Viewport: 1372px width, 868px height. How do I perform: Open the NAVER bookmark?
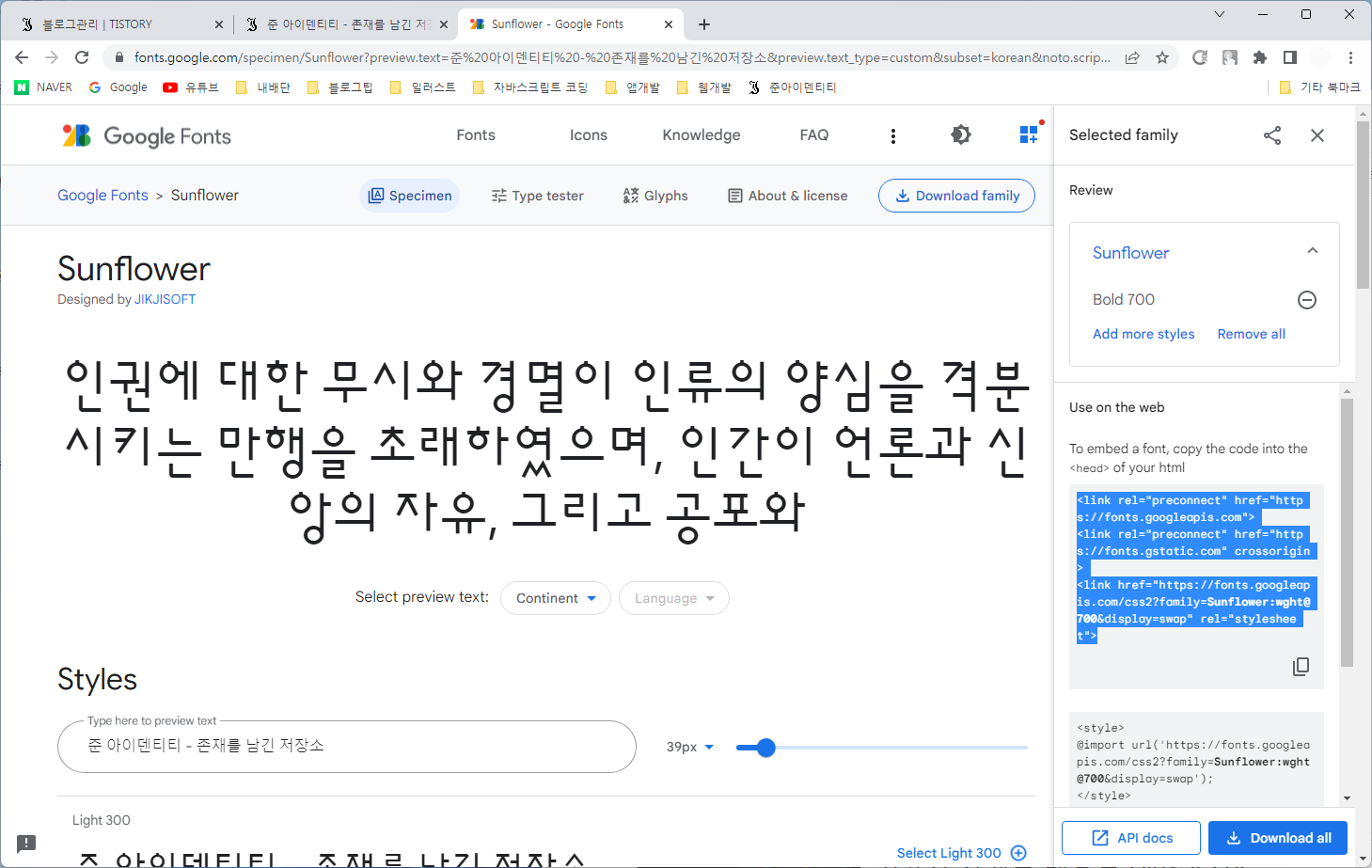(x=43, y=87)
